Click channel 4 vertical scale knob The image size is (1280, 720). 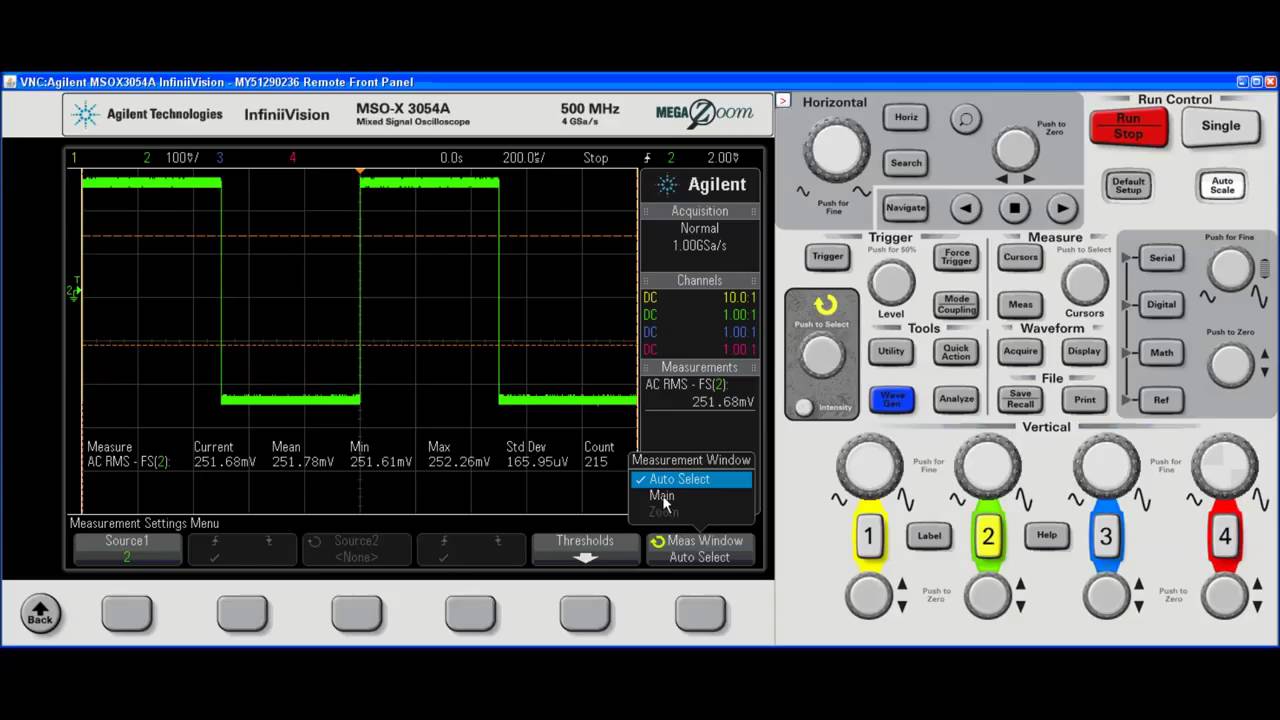pos(1224,467)
